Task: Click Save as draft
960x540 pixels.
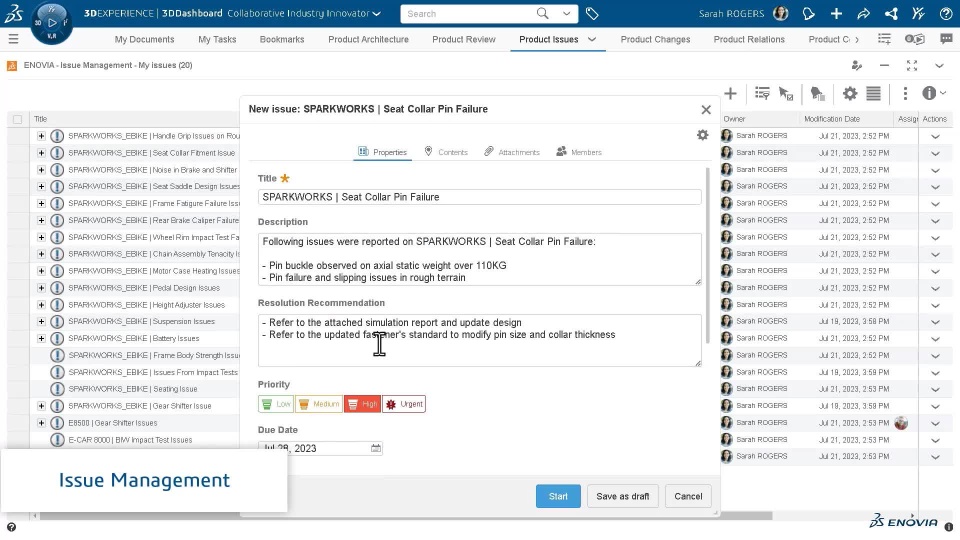Action: tap(623, 497)
